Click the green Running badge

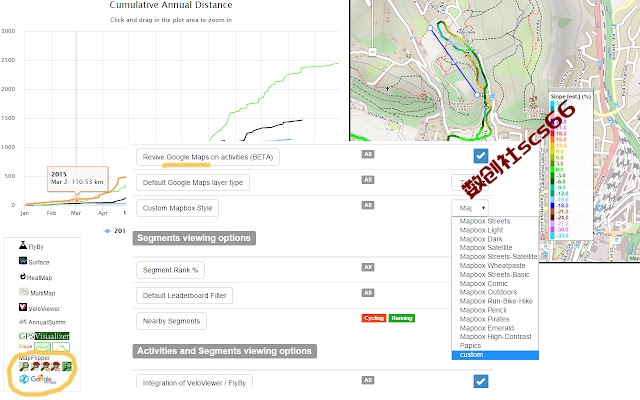(x=402, y=318)
